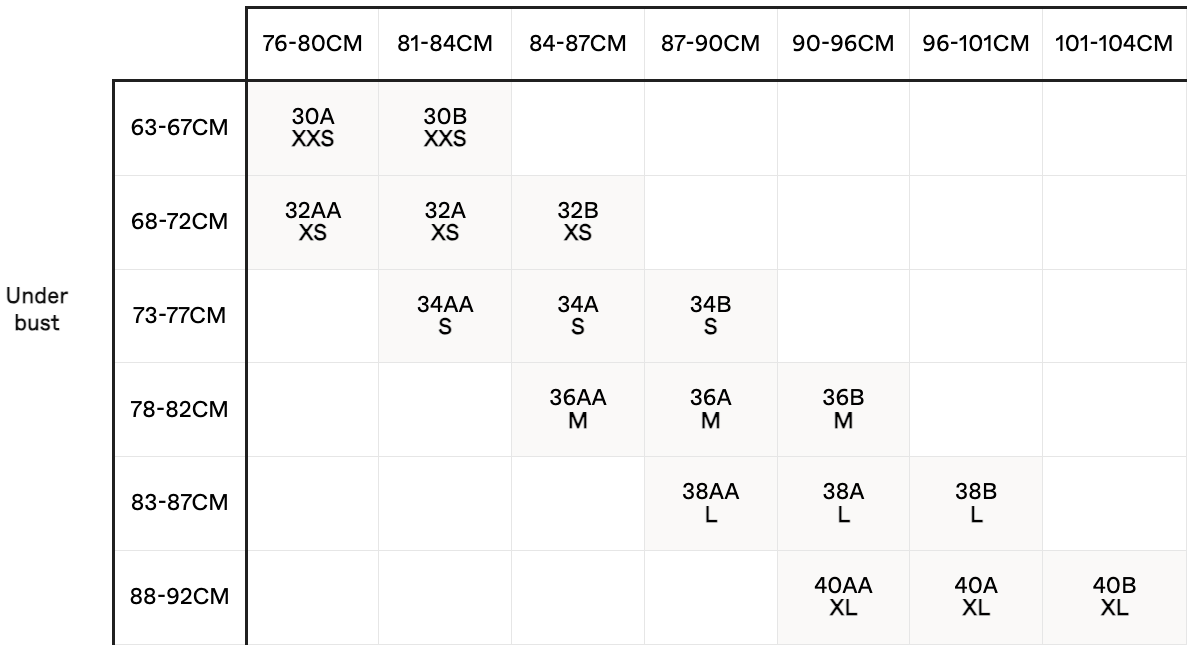Select the 90-96CM column header

pyautogui.click(x=843, y=44)
